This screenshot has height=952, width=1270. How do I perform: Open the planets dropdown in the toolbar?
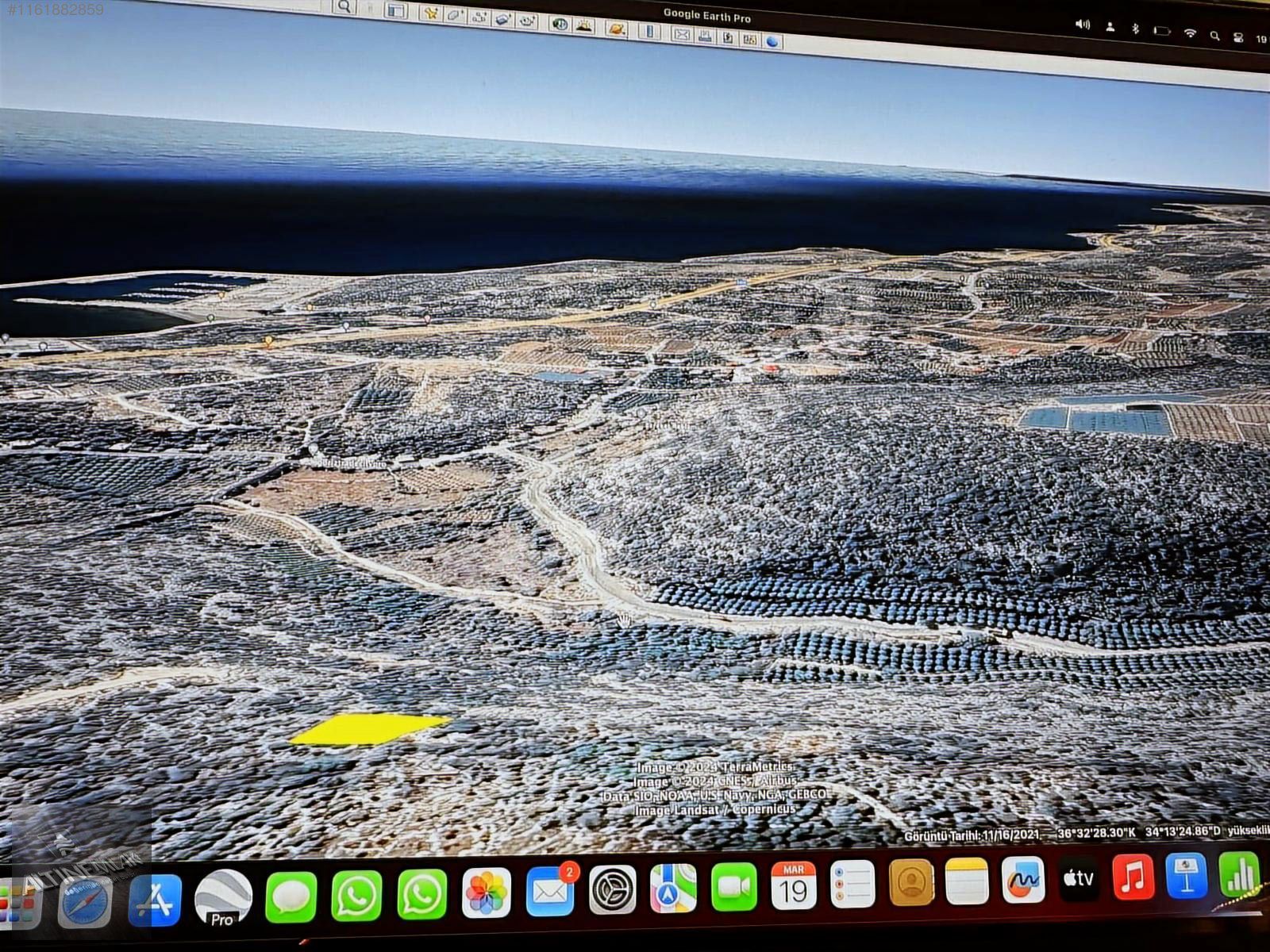coord(617,29)
